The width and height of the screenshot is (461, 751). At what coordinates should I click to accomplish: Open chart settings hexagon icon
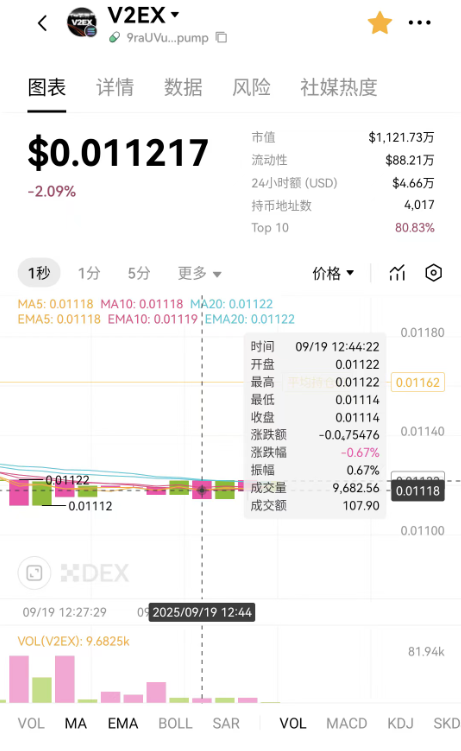point(433,273)
